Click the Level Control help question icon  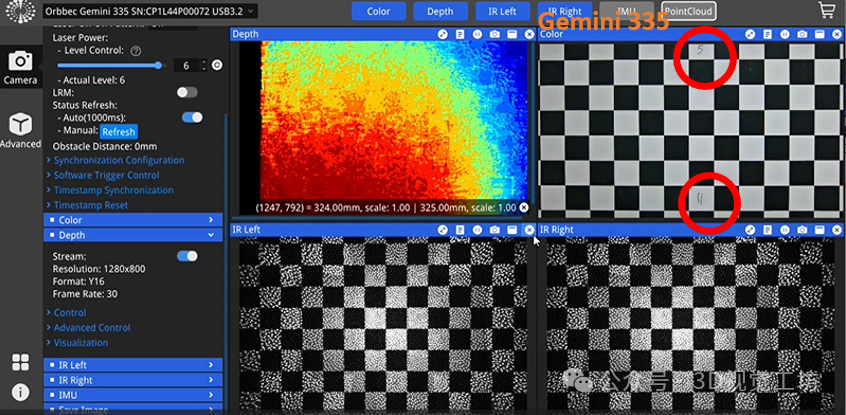pyautogui.click(x=136, y=51)
